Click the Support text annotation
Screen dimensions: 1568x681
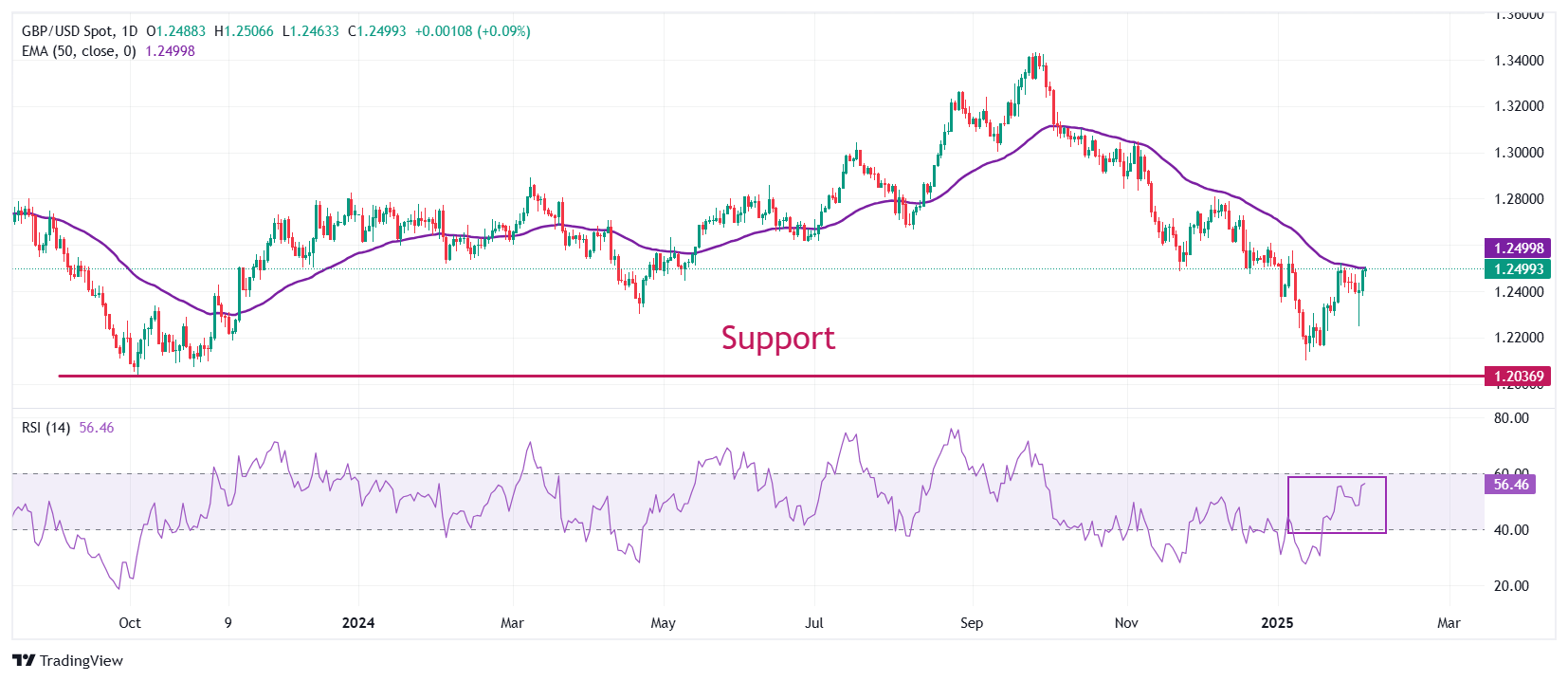(x=777, y=338)
